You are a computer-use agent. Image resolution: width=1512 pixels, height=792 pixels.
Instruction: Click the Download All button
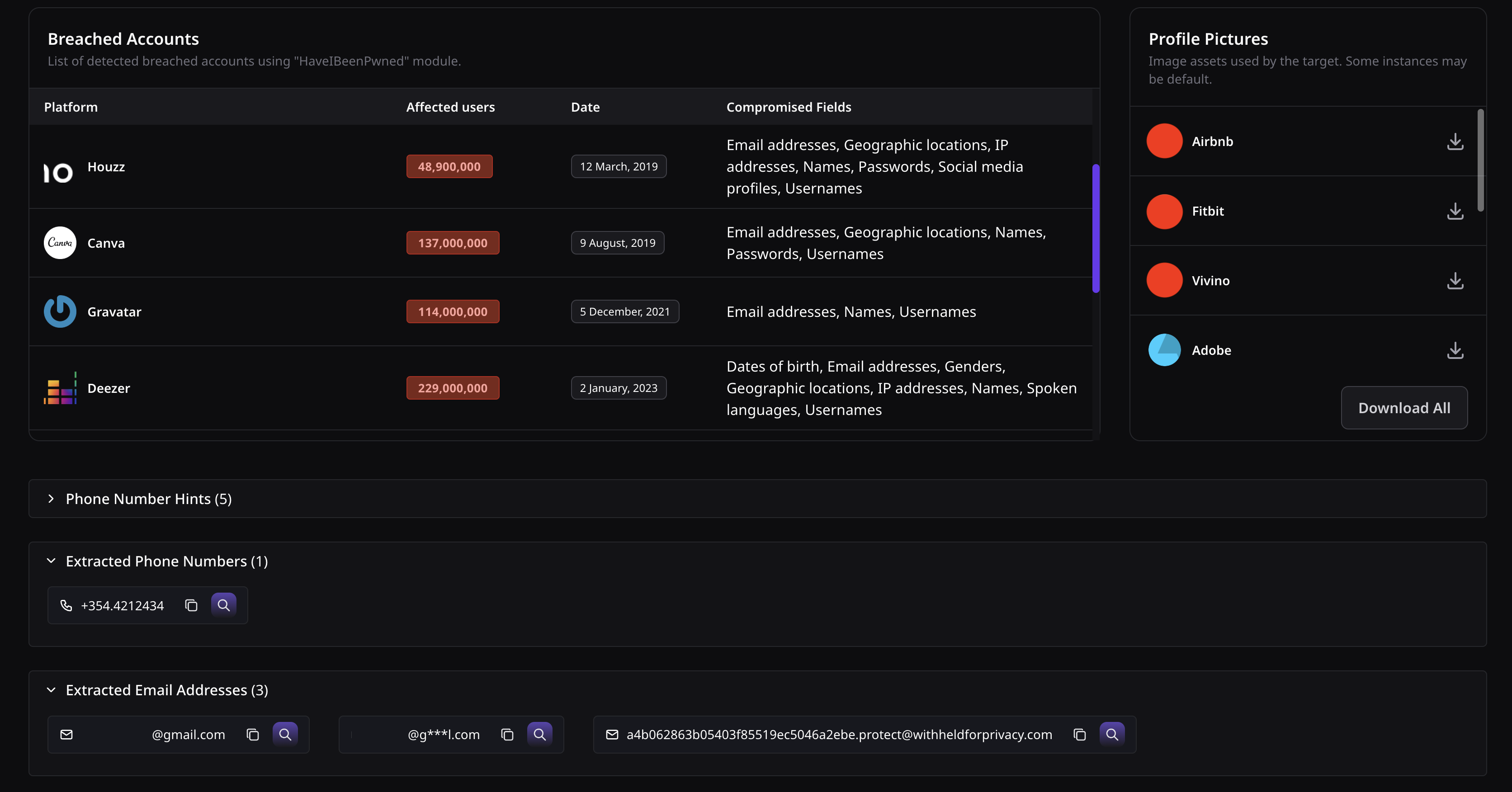click(x=1403, y=408)
